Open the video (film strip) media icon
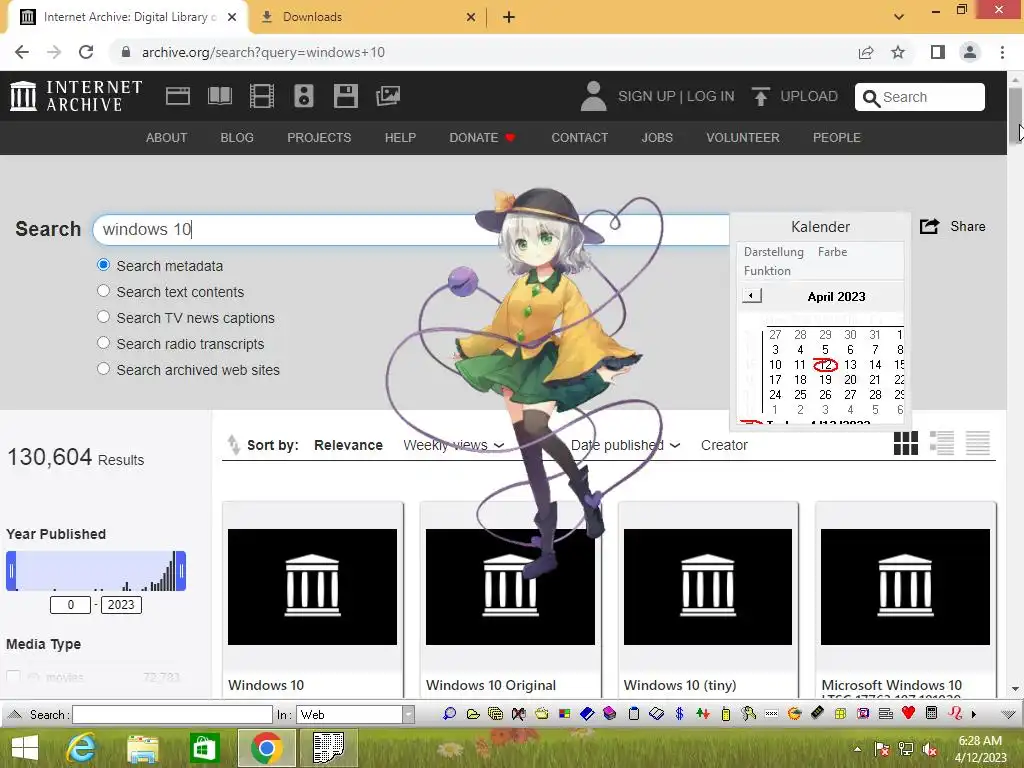The height and width of the screenshot is (768, 1024). point(261,96)
